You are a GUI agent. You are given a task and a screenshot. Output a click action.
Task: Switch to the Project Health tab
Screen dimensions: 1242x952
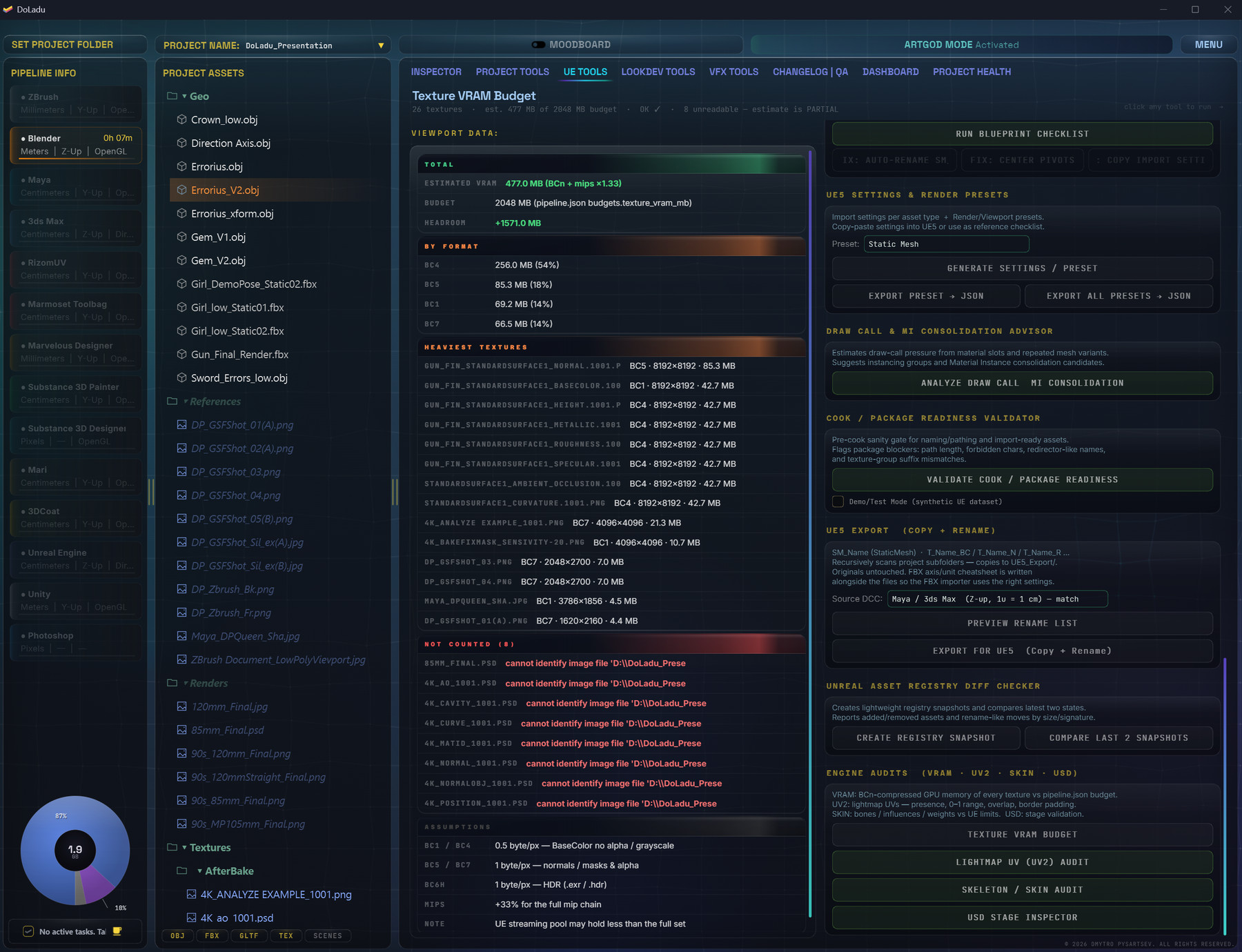(972, 72)
